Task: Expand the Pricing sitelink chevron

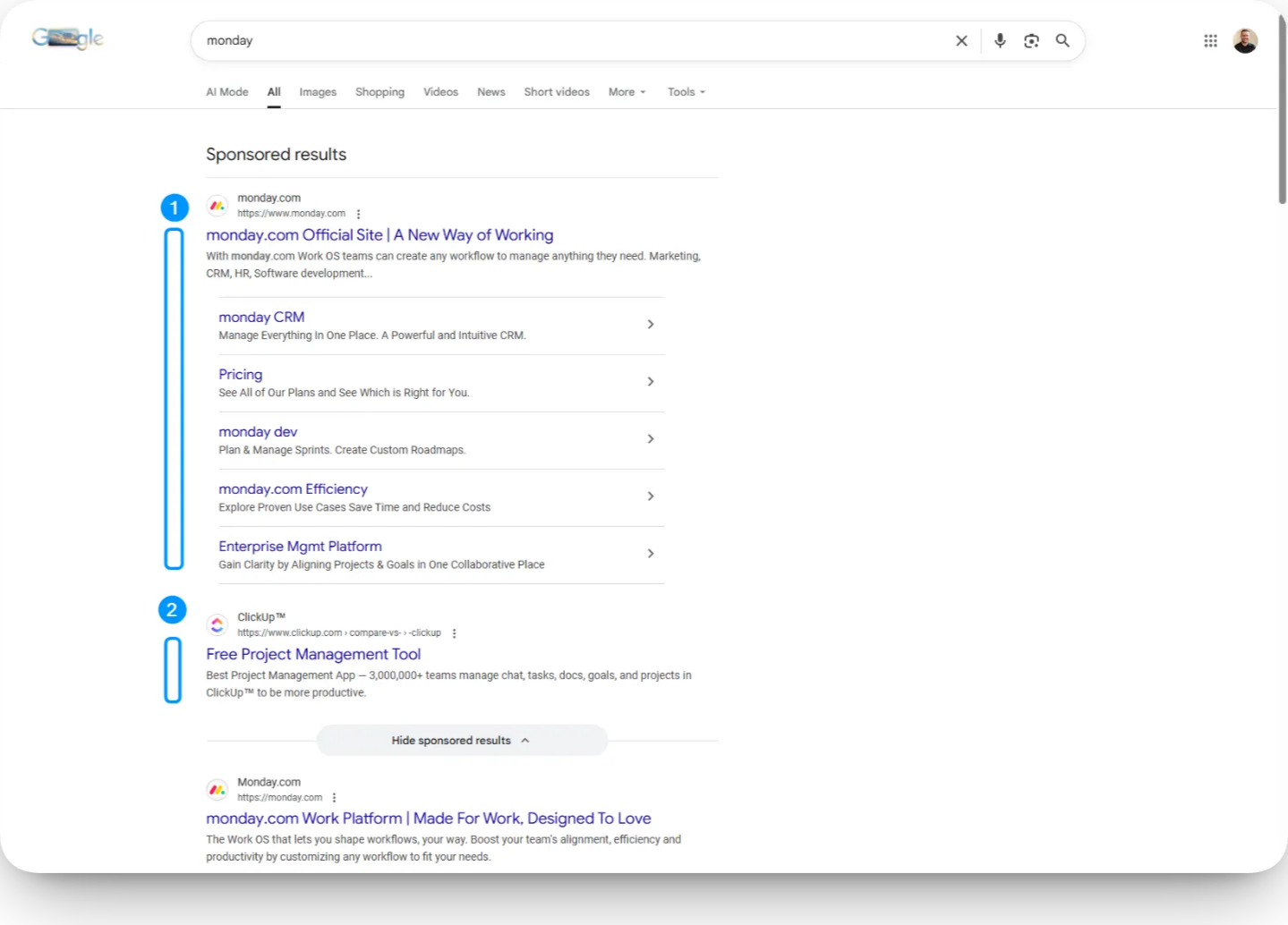Action: tap(651, 382)
